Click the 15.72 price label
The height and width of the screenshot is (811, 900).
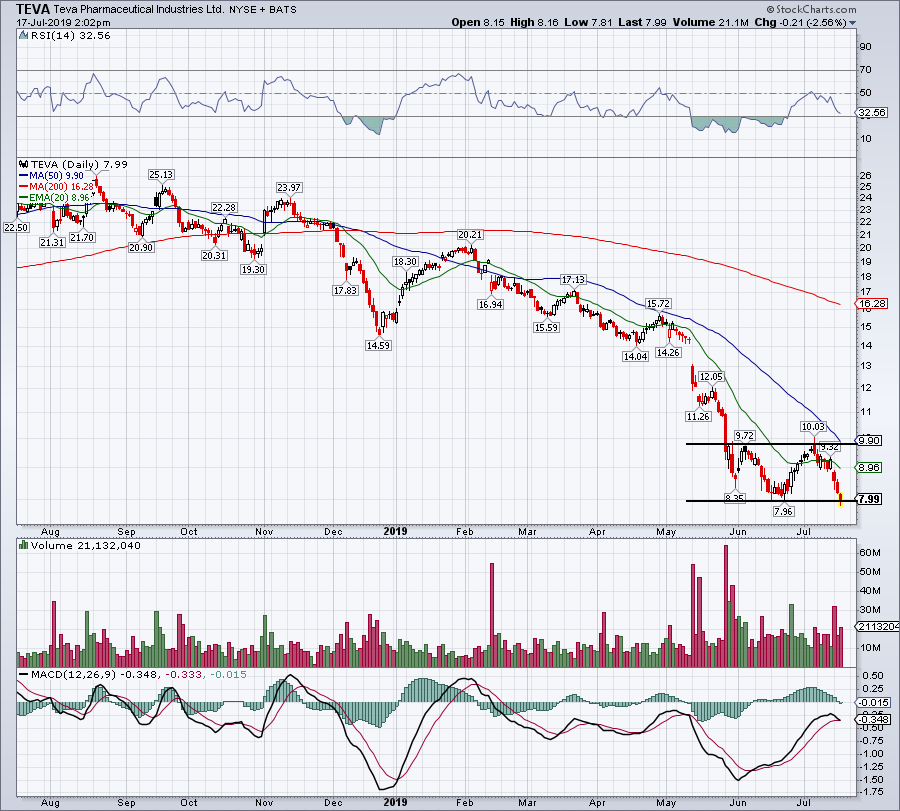coord(658,304)
